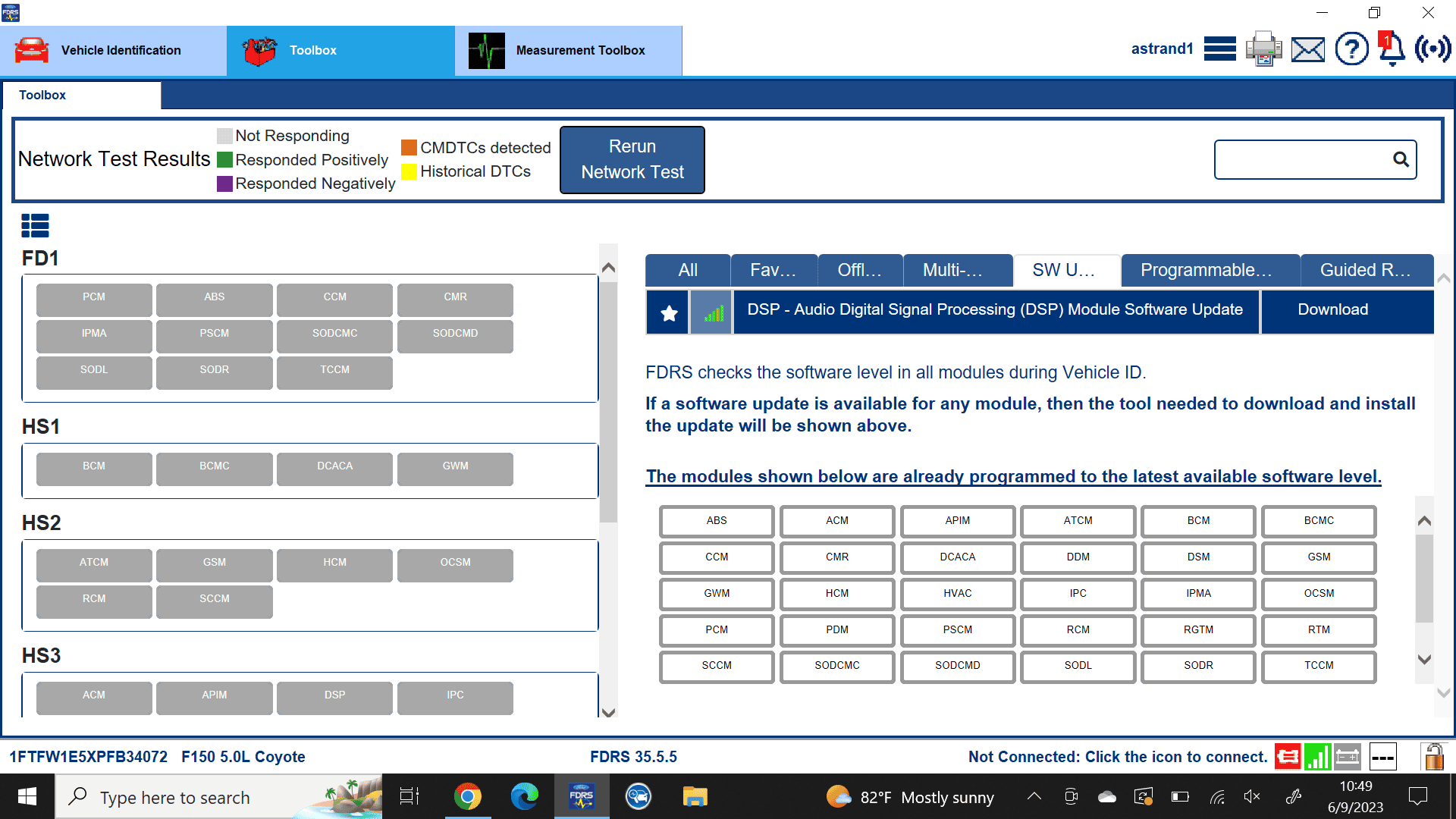
Task: Switch to the Measurement Toolbox tab
Action: coord(569,50)
